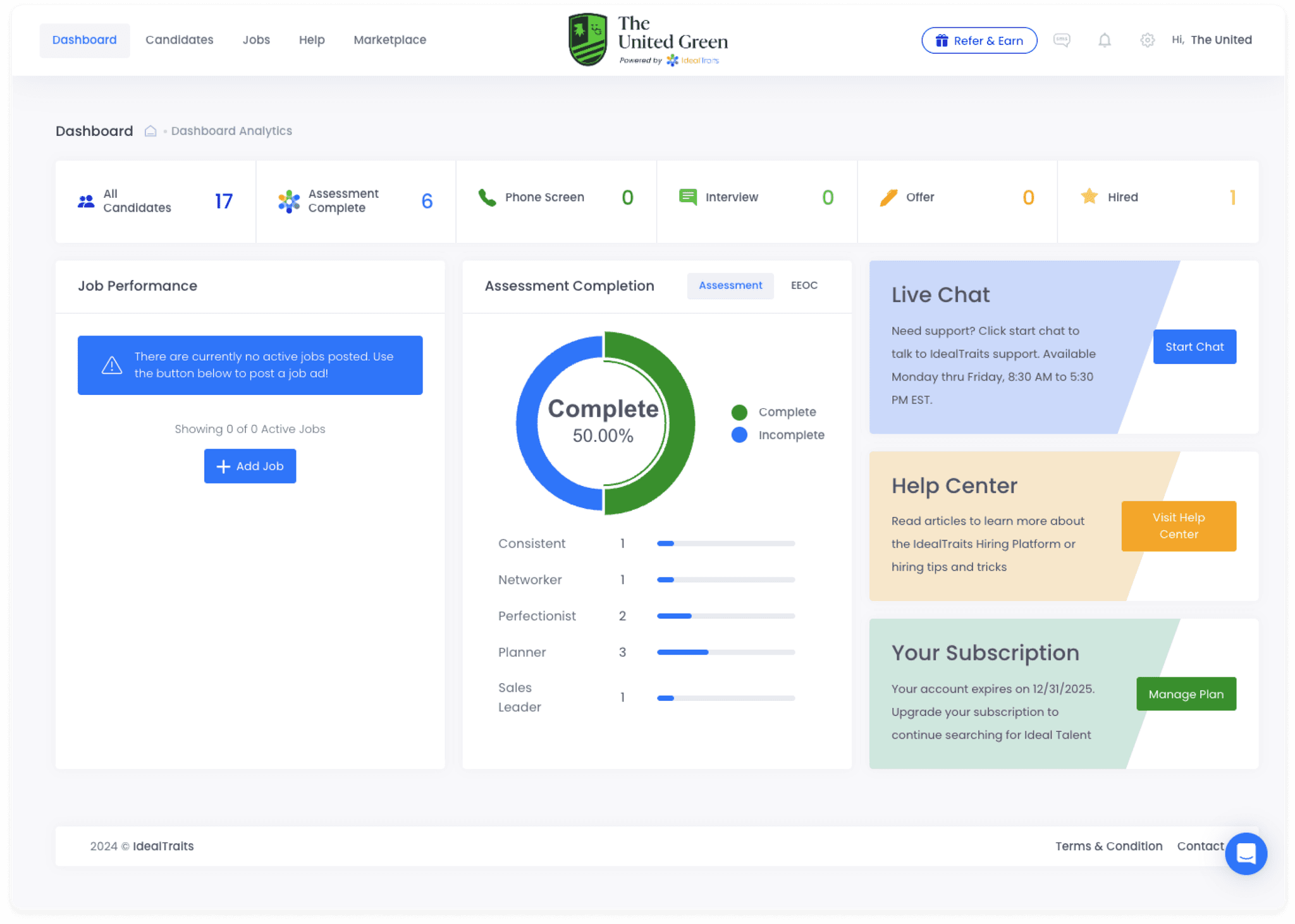Click the Interview chat bubble icon
Screen dimensions: 1295x924
click(x=687, y=197)
